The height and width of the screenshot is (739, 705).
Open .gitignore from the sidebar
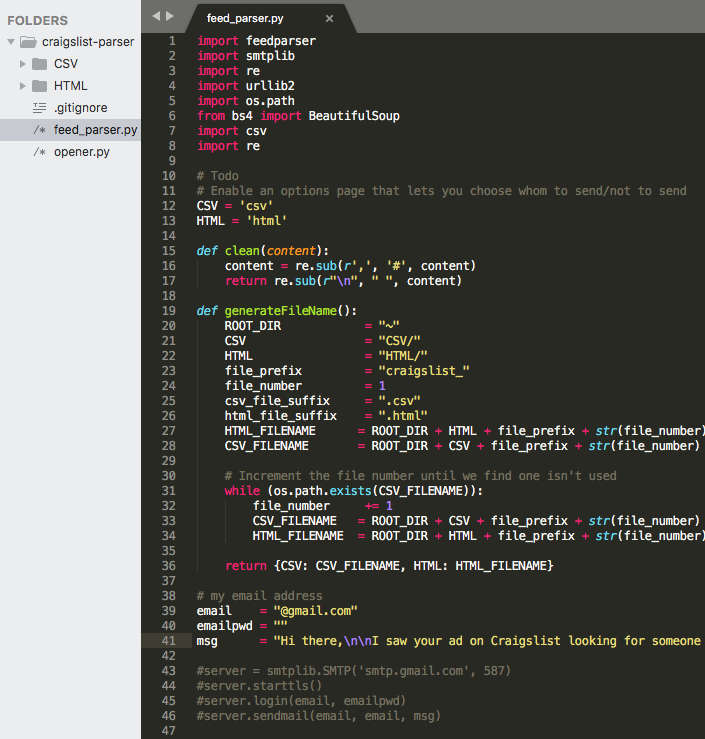80,108
